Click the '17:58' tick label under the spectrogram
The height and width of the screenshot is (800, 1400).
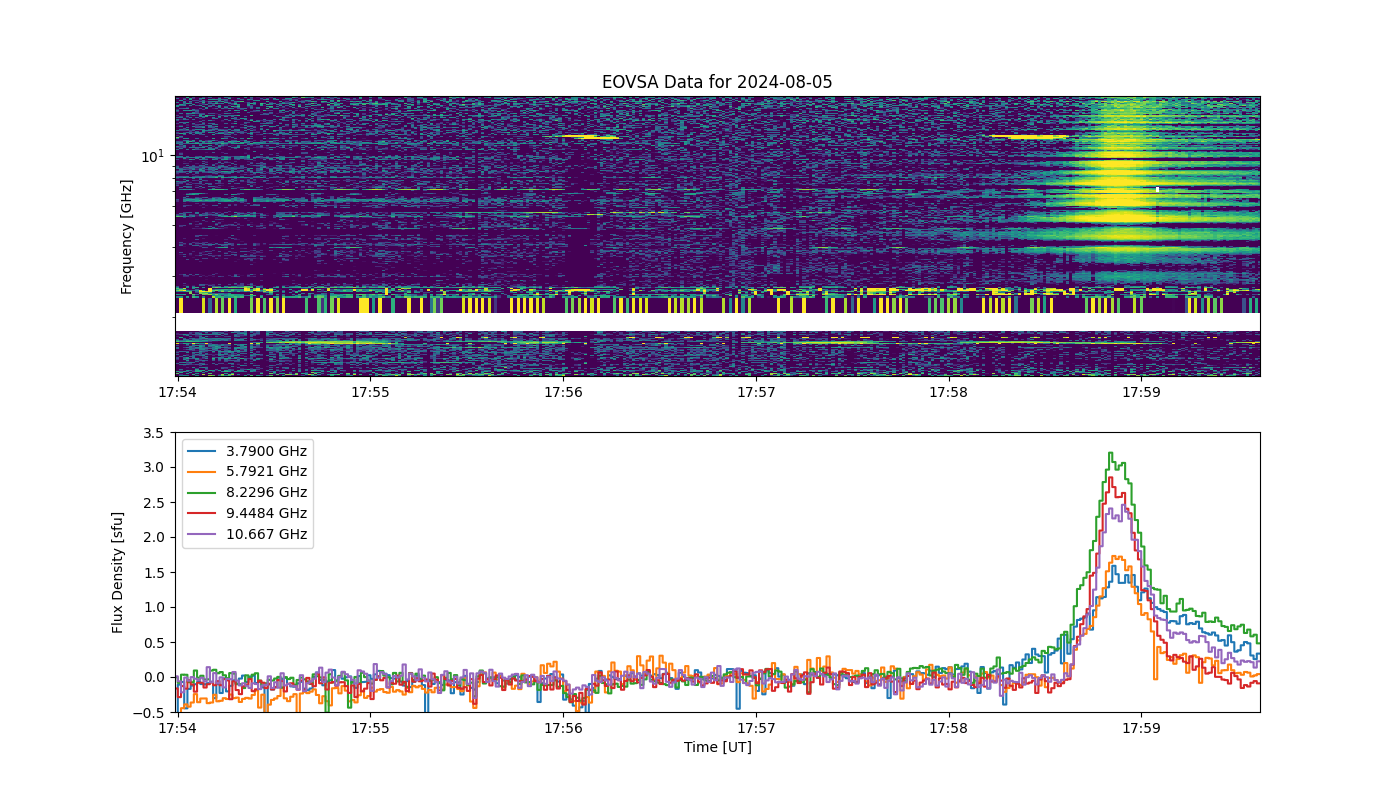948,392
